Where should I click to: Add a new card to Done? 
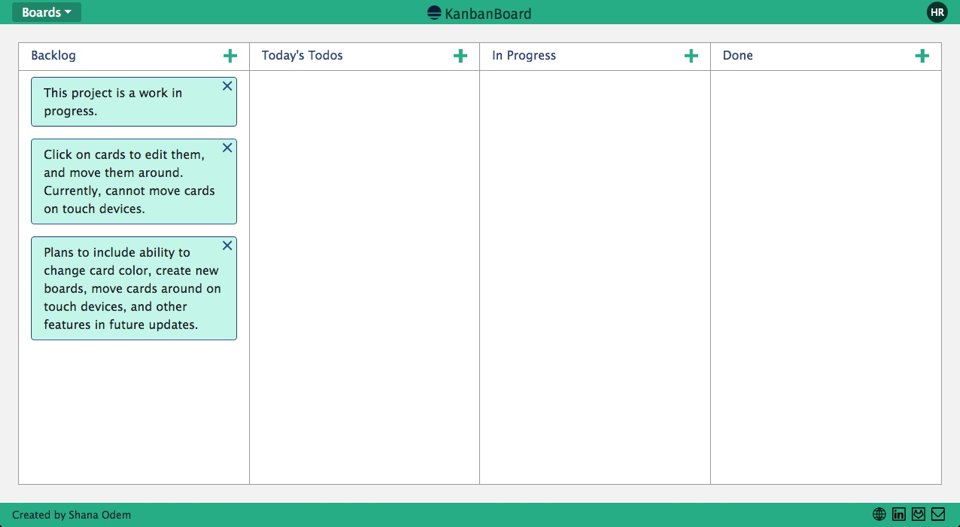coord(922,56)
